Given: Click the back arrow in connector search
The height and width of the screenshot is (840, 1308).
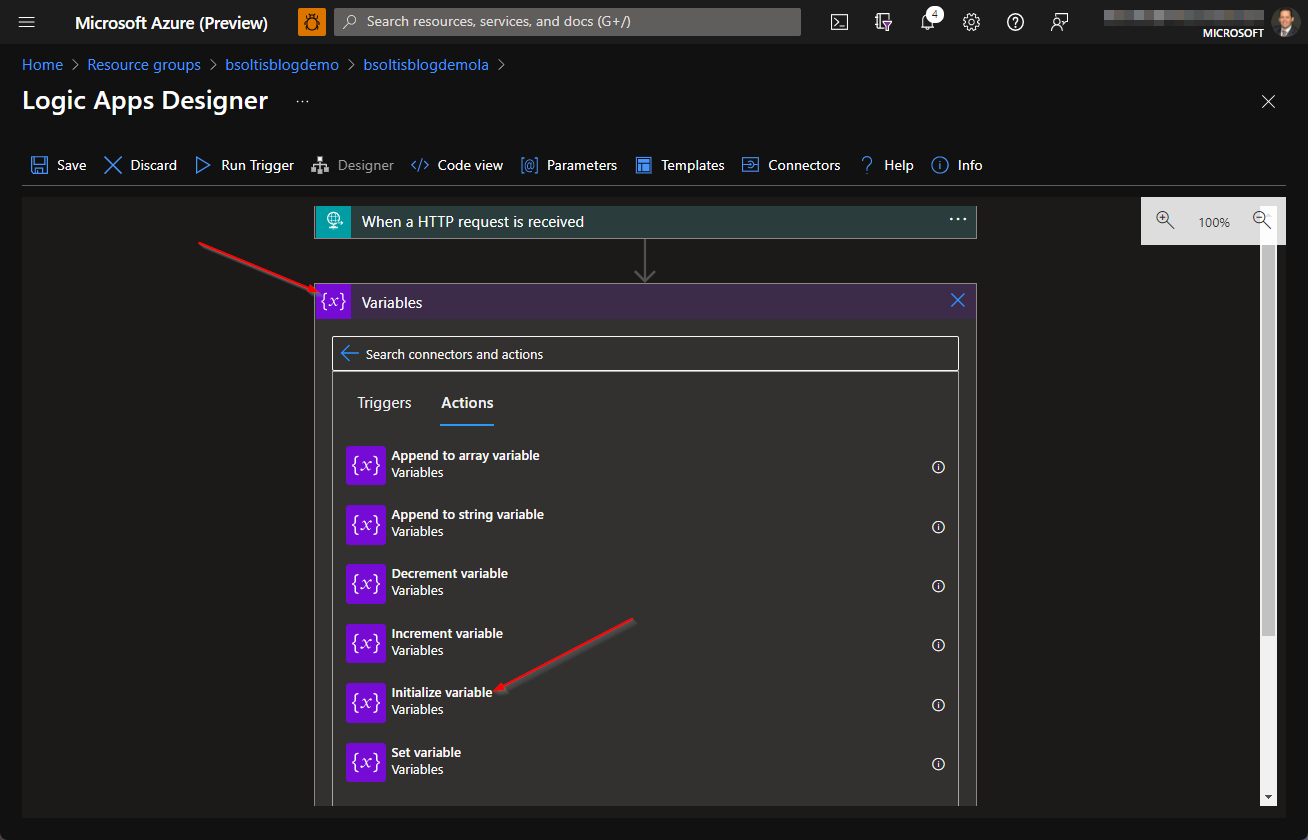Looking at the screenshot, I should click(x=349, y=354).
